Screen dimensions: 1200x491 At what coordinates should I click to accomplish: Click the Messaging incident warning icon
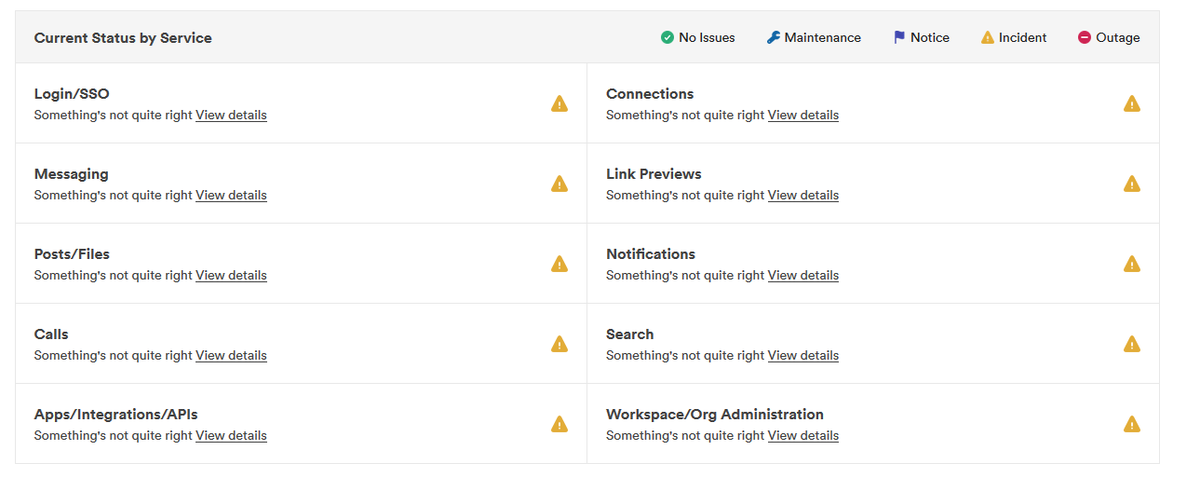559,184
